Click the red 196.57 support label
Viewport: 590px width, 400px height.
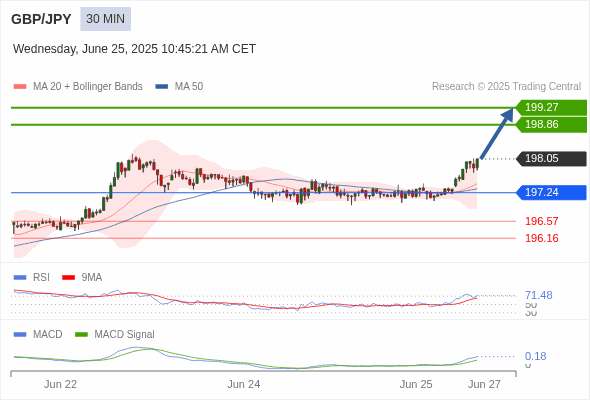click(542, 221)
